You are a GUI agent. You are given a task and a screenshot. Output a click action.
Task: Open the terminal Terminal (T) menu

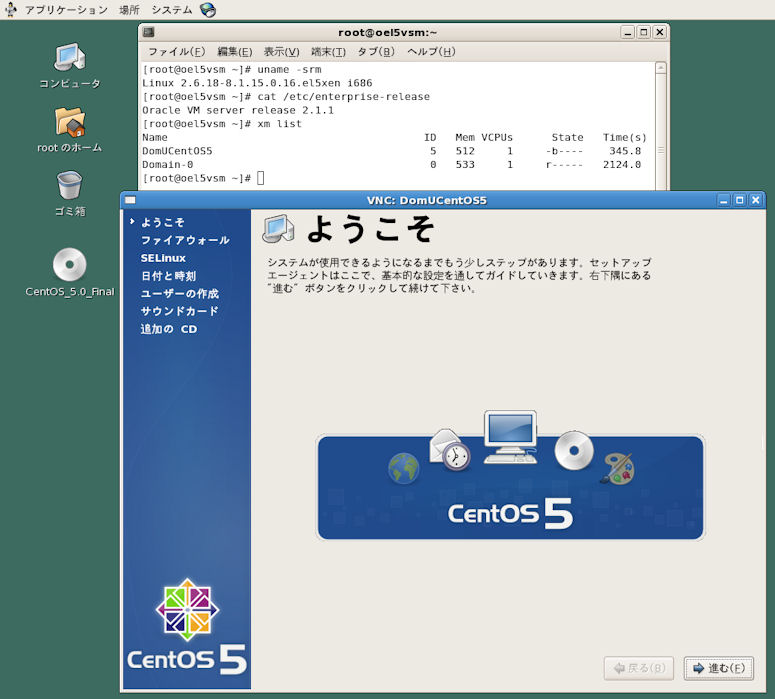pos(328,51)
